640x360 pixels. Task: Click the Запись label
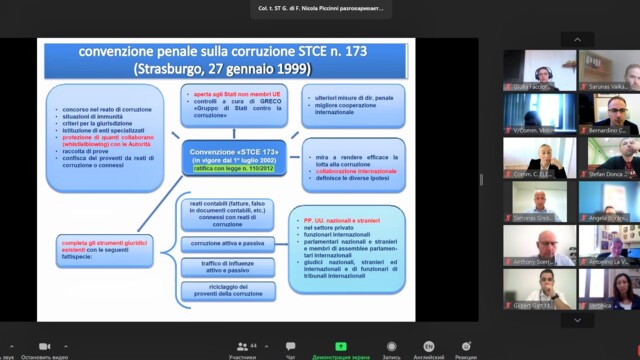[x=391, y=357]
